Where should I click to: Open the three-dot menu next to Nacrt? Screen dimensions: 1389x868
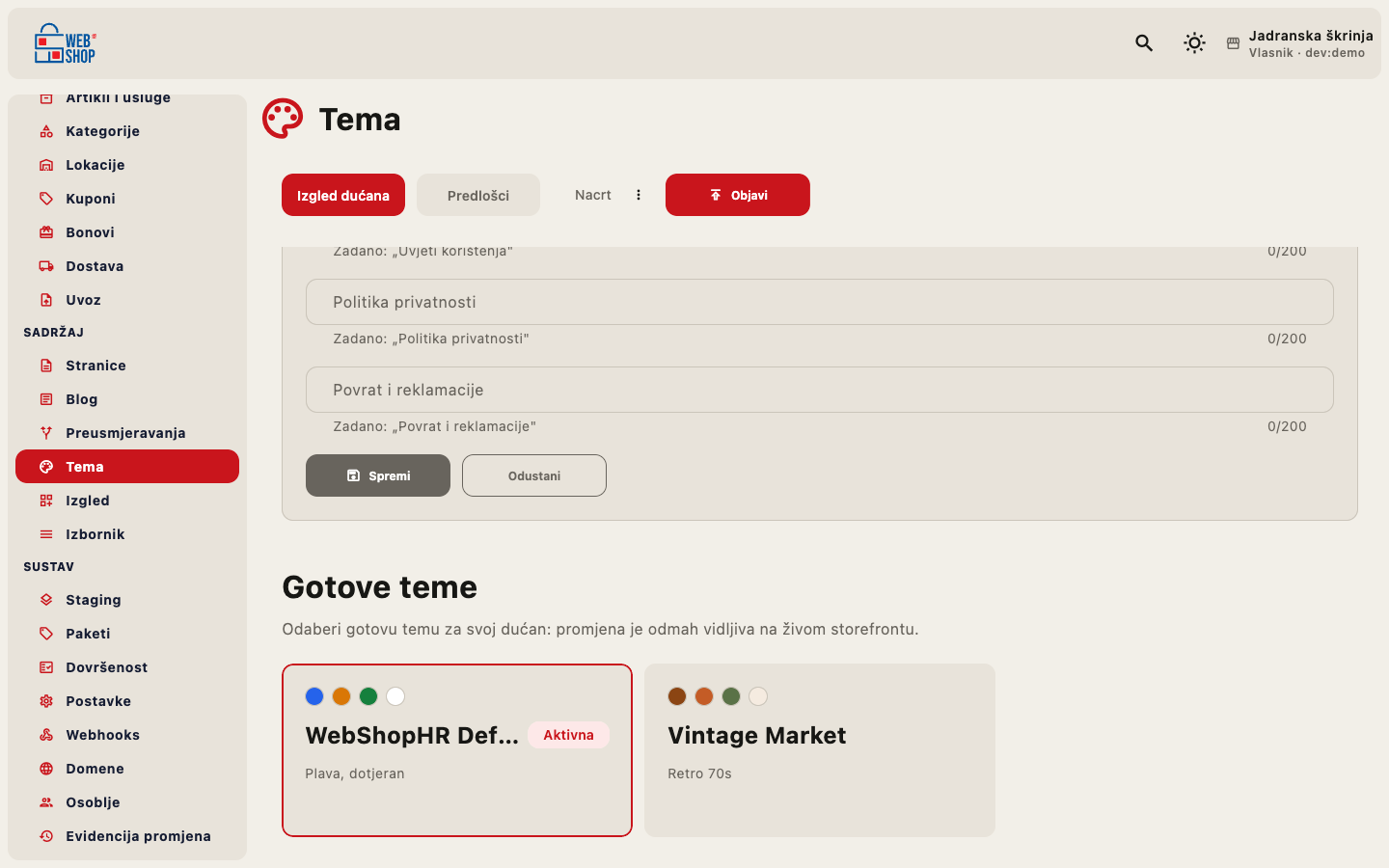639,195
